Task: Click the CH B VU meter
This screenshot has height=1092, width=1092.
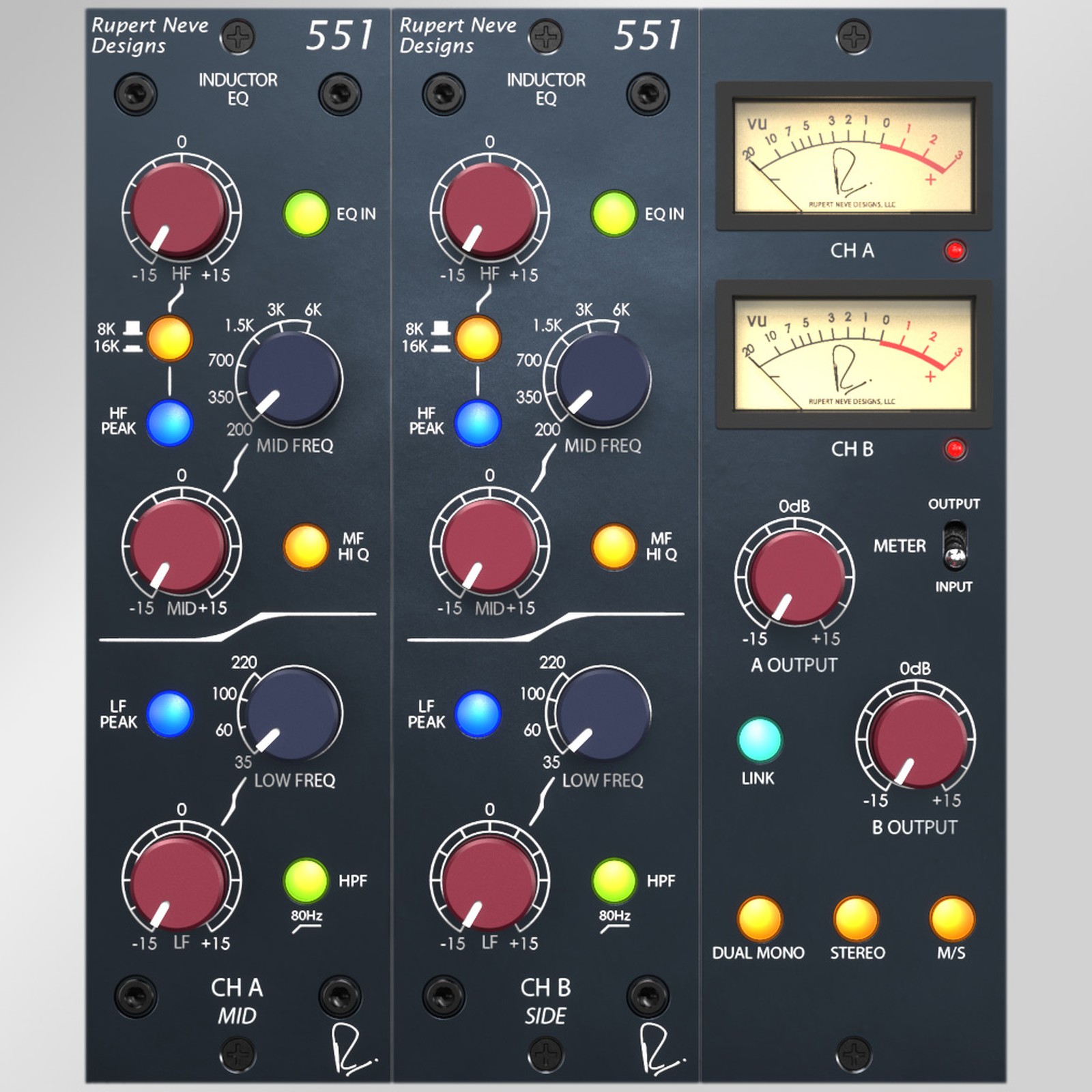Action: tap(853, 354)
